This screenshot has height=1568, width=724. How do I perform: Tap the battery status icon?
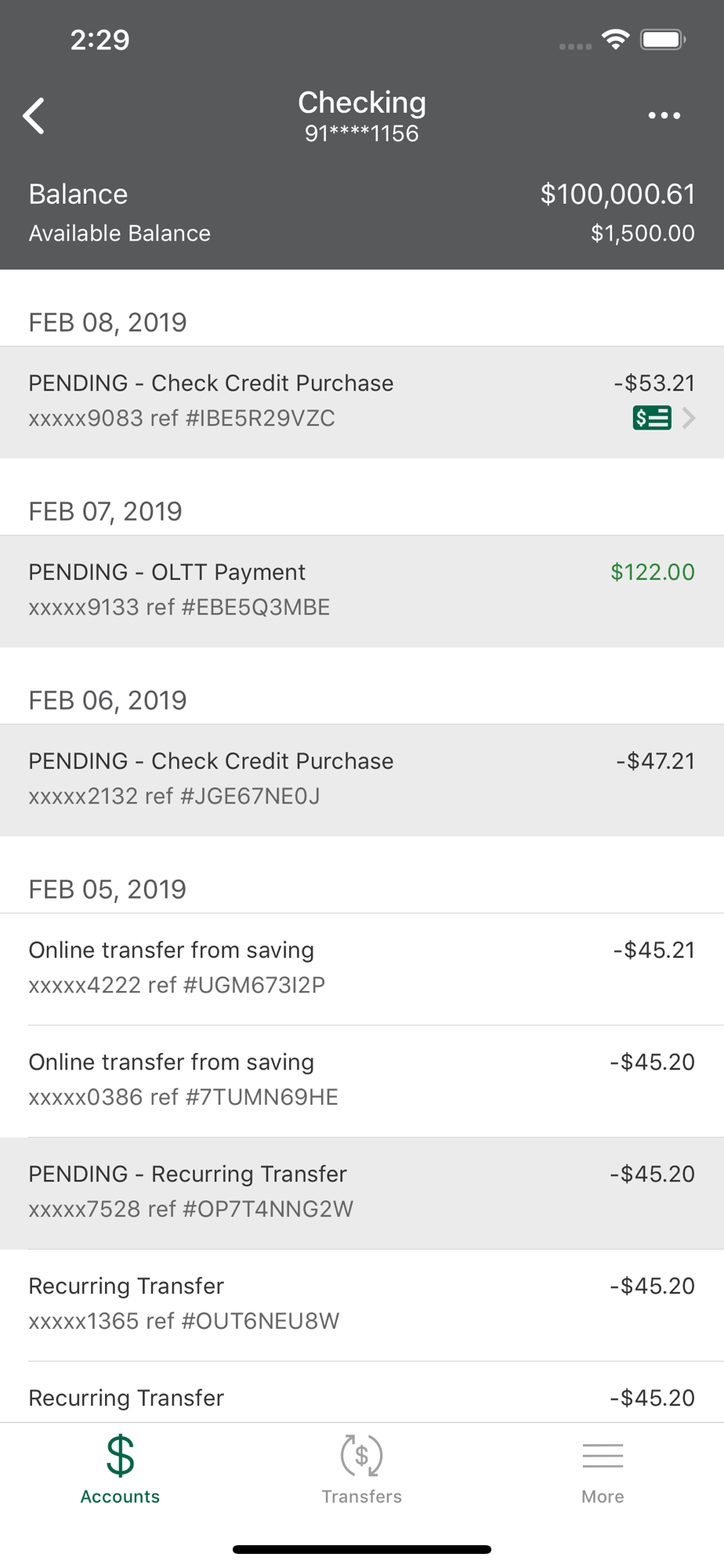(x=663, y=39)
